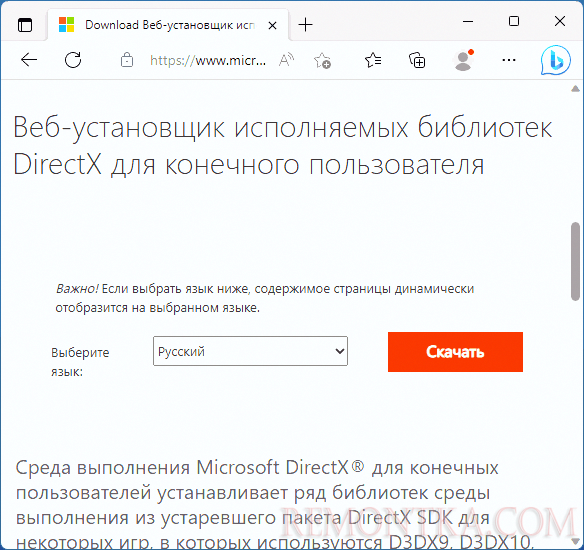This screenshot has height=550, width=584.
Task: Go back to the previous page
Action: (x=29, y=60)
